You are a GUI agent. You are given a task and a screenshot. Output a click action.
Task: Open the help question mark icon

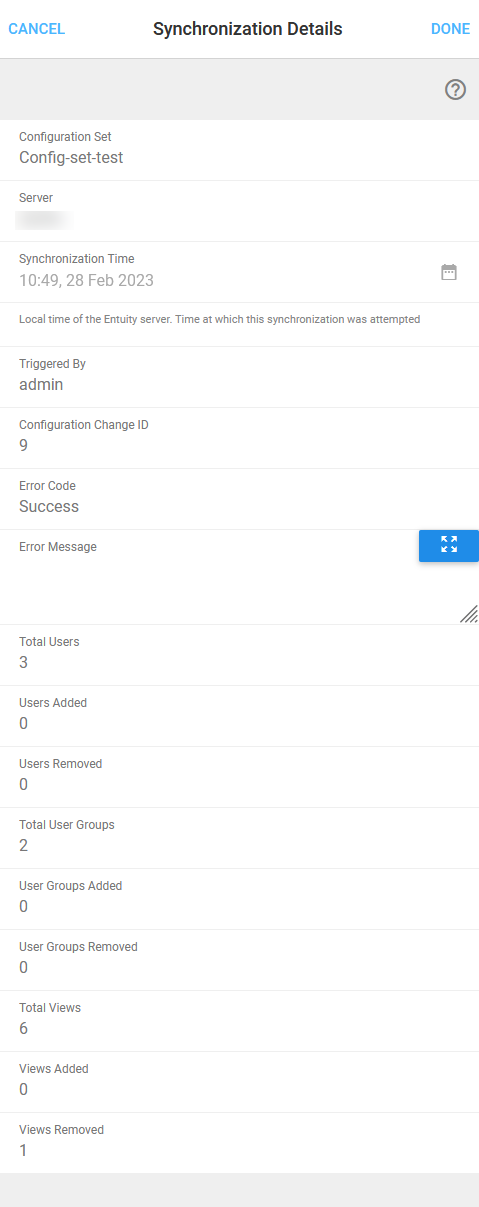coord(455,90)
